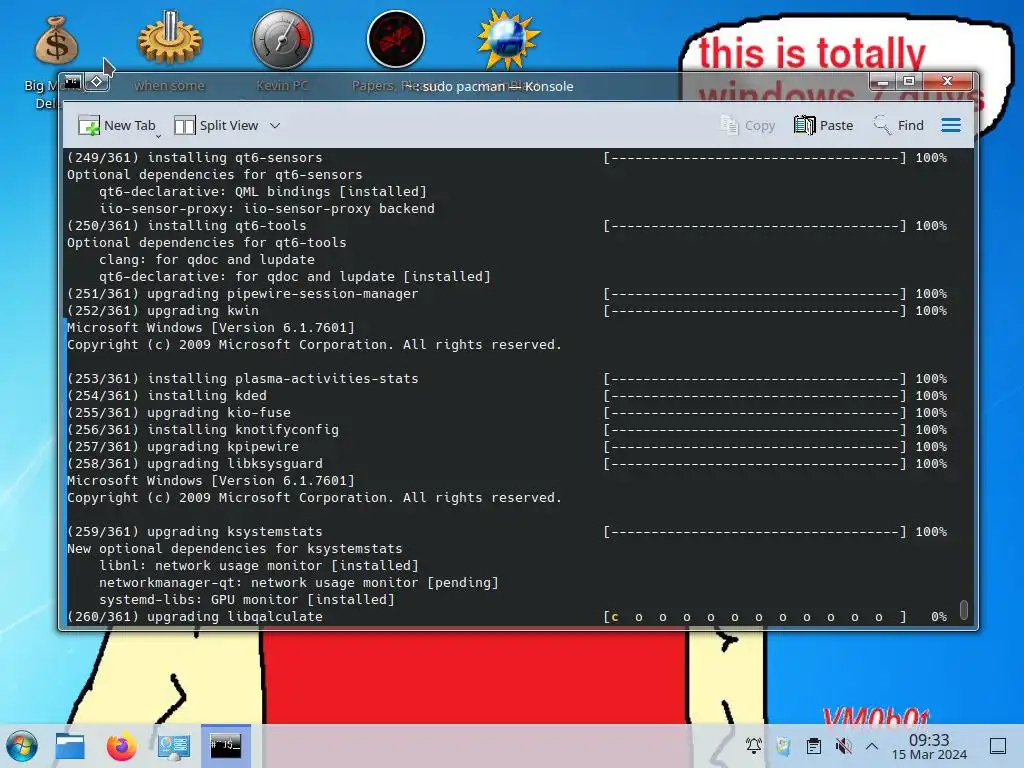Image resolution: width=1024 pixels, height=768 pixels.
Task: Paste clipboard into the terminal
Action: [824, 125]
